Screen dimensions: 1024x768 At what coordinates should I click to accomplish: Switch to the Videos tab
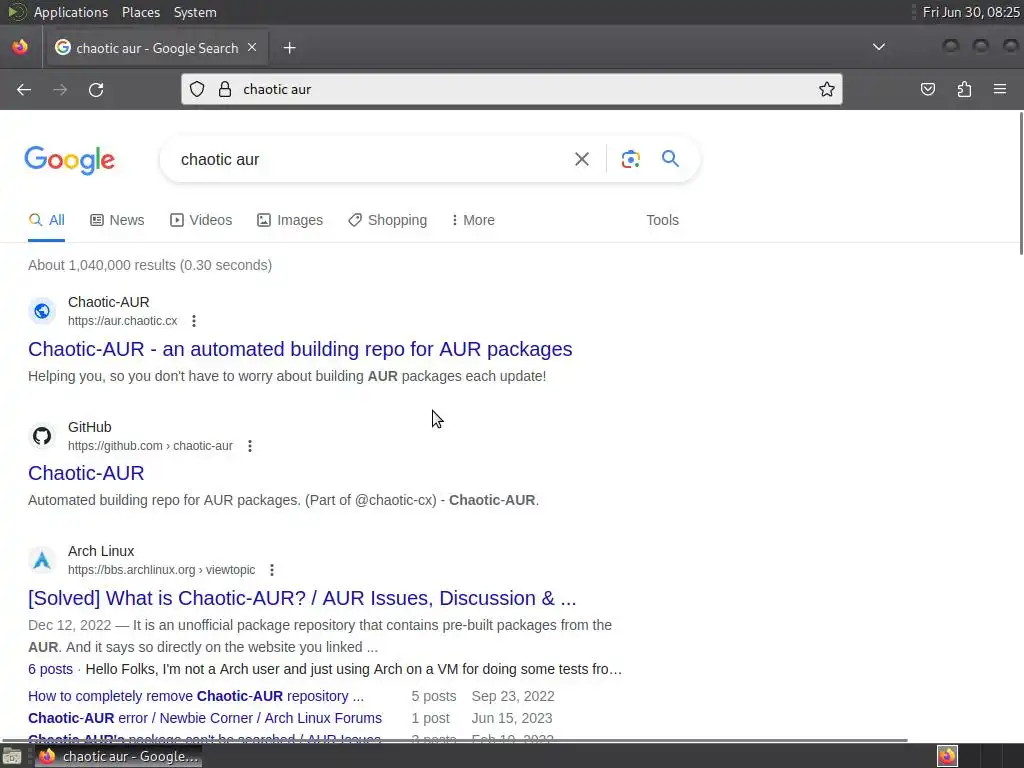[x=201, y=220]
